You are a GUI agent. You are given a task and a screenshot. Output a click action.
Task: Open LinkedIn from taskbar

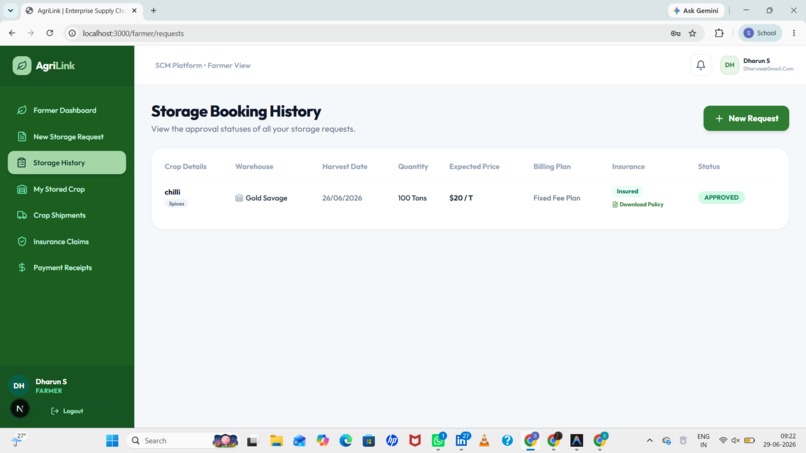click(x=462, y=440)
